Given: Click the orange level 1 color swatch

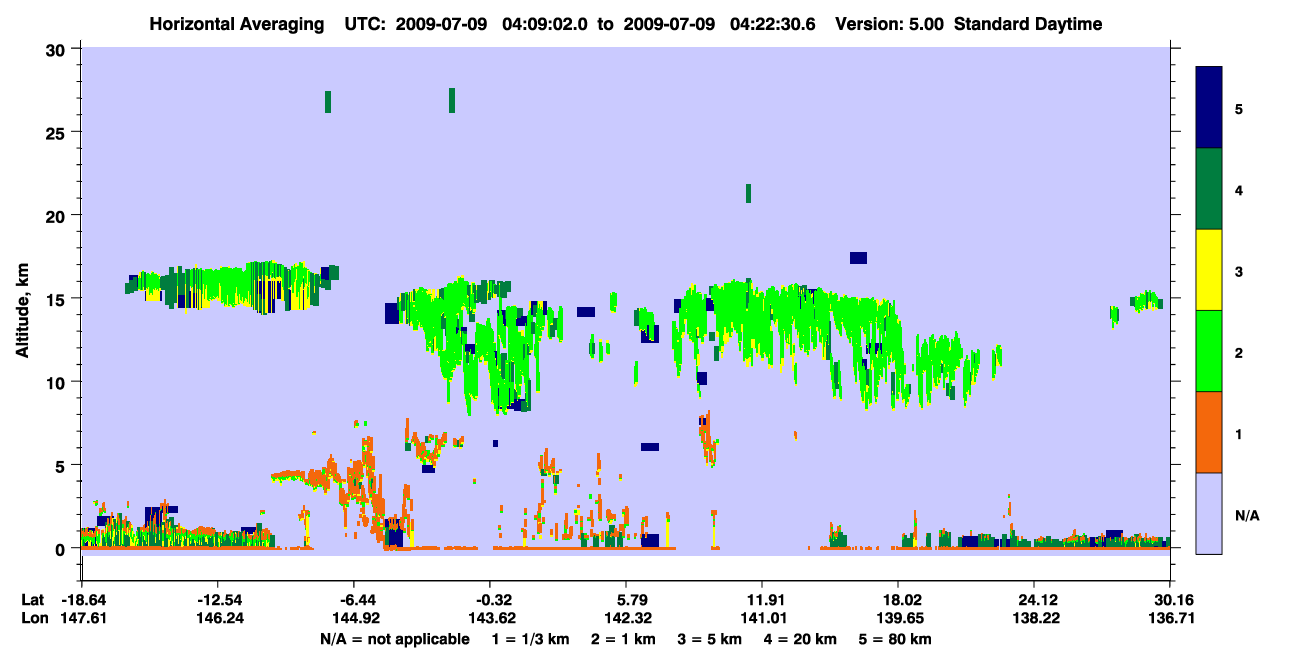Looking at the screenshot, I should tap(1209, 432).
